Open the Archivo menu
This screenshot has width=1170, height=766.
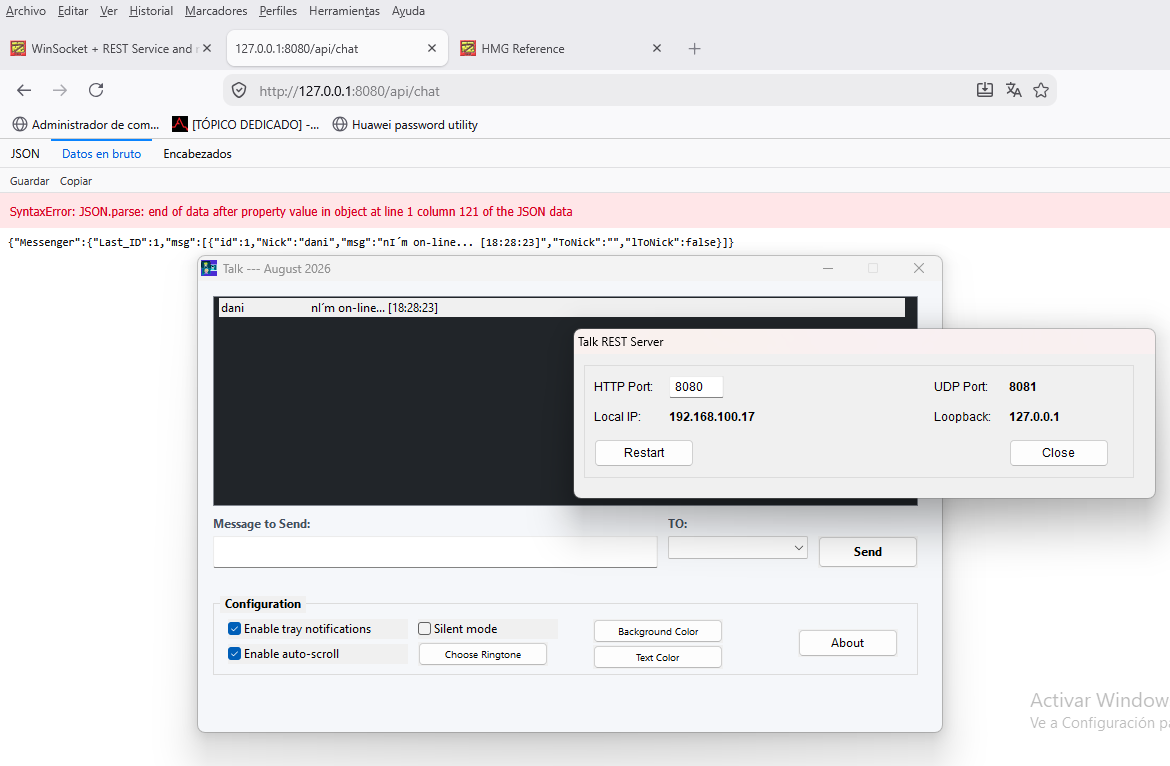[25, 11]
